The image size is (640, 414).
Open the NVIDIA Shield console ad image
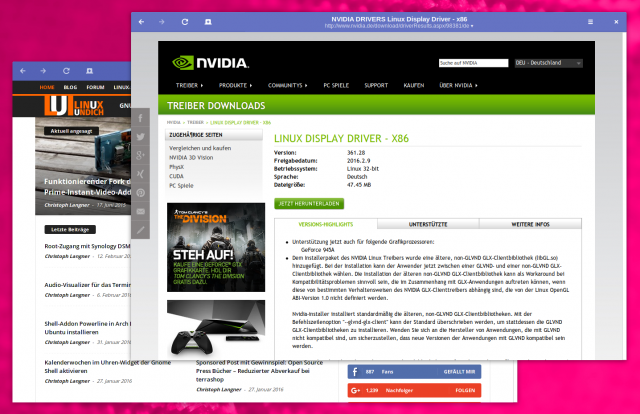pyautogui.click(x=216, y=329)
